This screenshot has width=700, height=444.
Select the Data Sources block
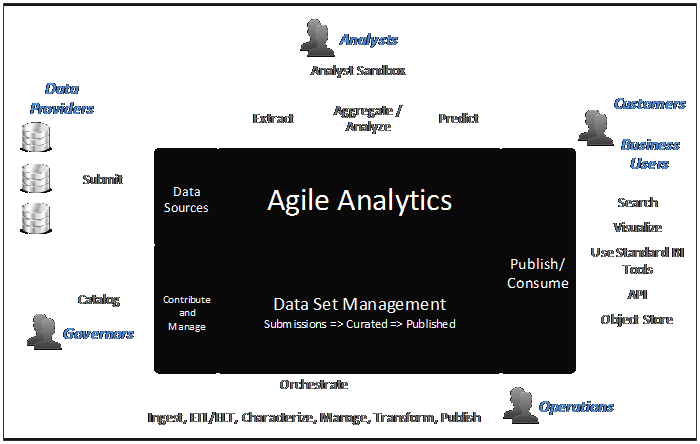[186, 199]
